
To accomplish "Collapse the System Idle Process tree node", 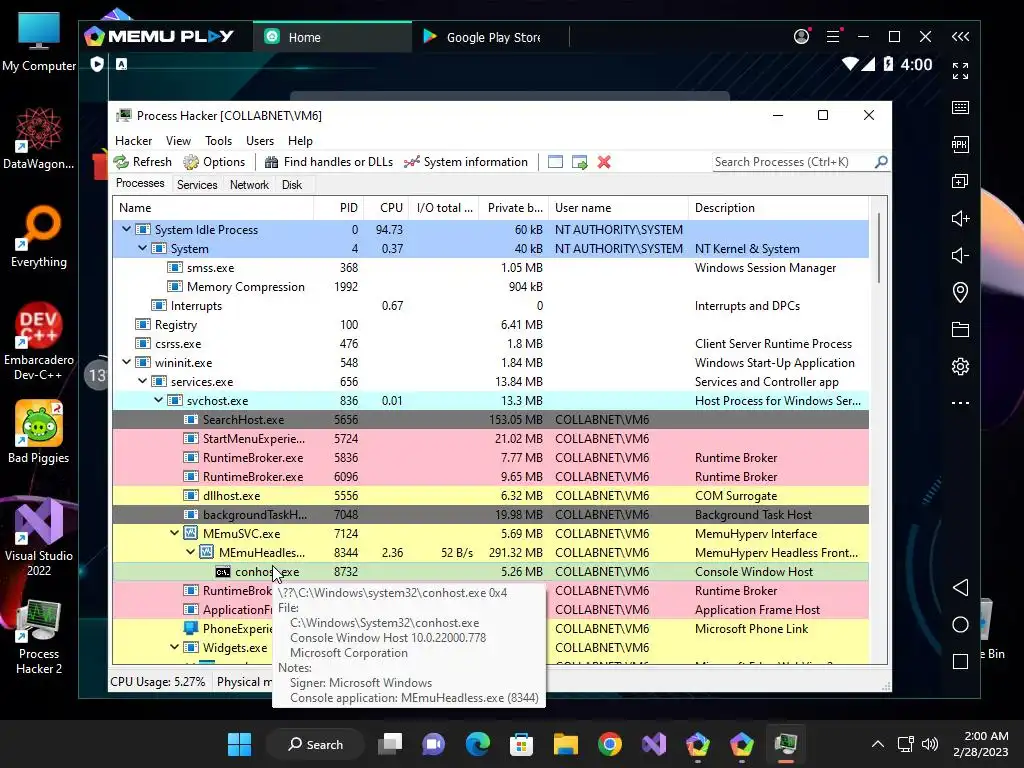I will [126, 229].
